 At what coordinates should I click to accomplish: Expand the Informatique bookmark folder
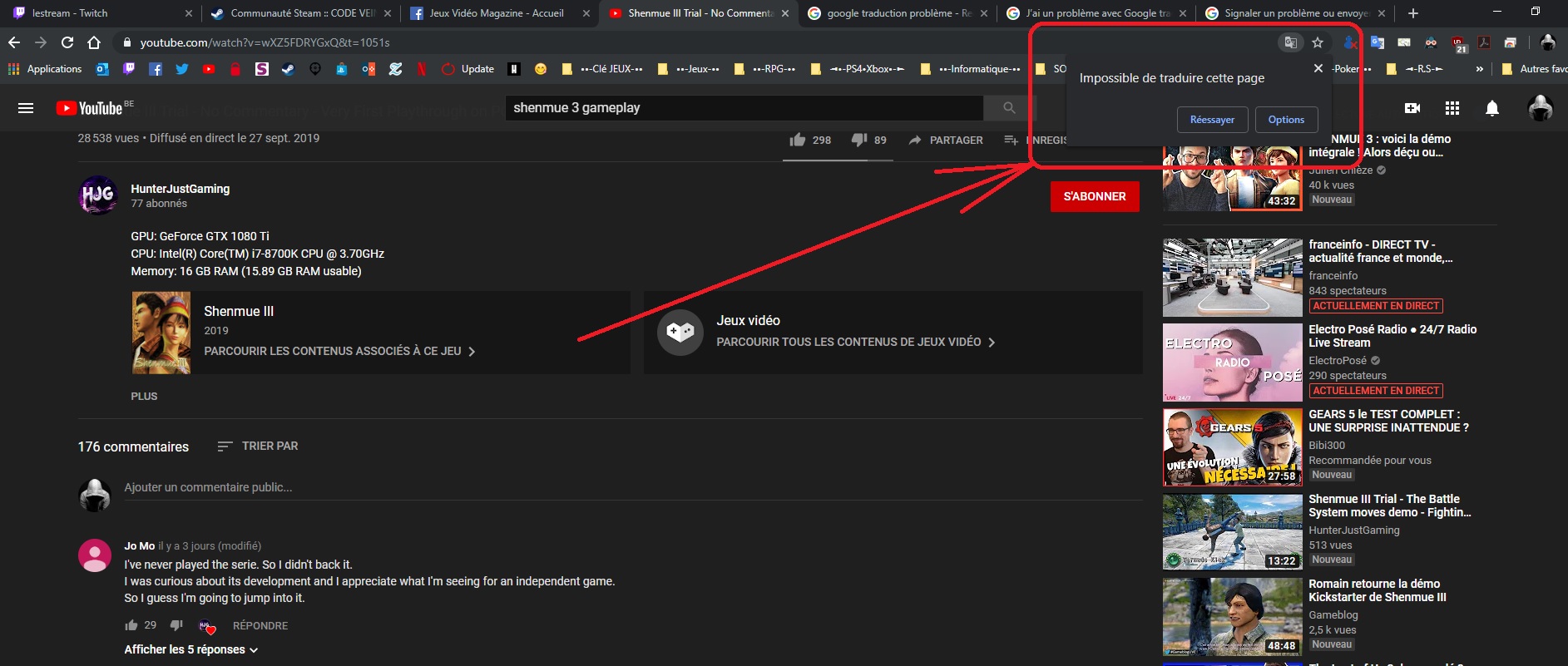pos(971,69)
